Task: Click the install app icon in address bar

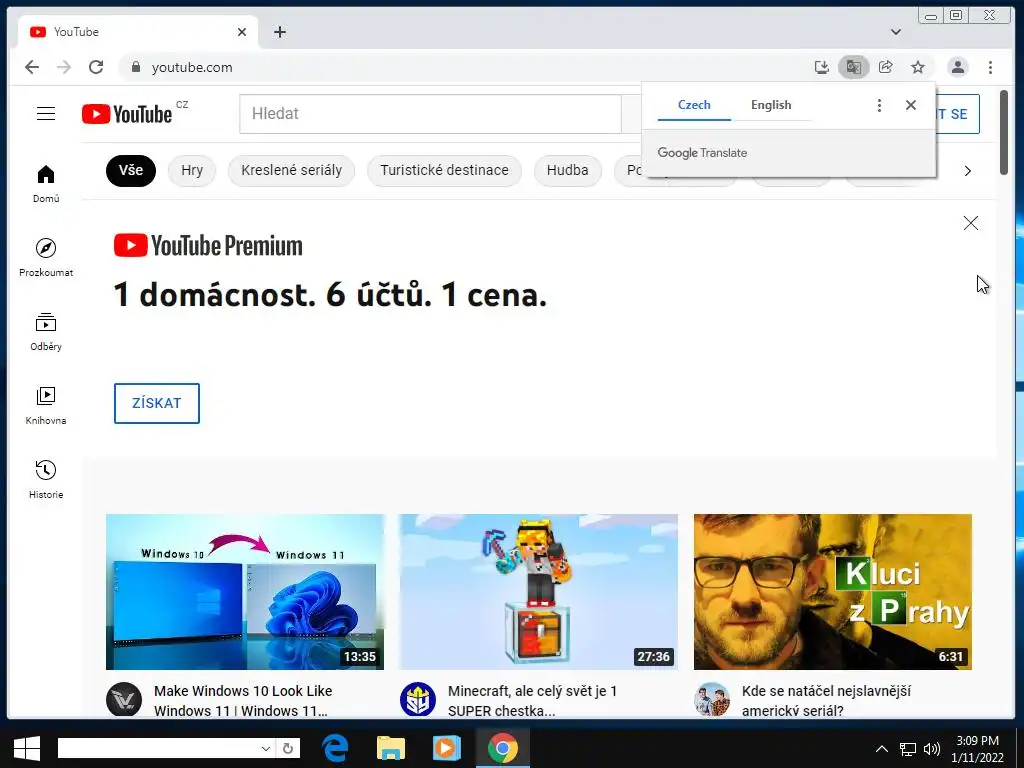Action: pos(822,67)
